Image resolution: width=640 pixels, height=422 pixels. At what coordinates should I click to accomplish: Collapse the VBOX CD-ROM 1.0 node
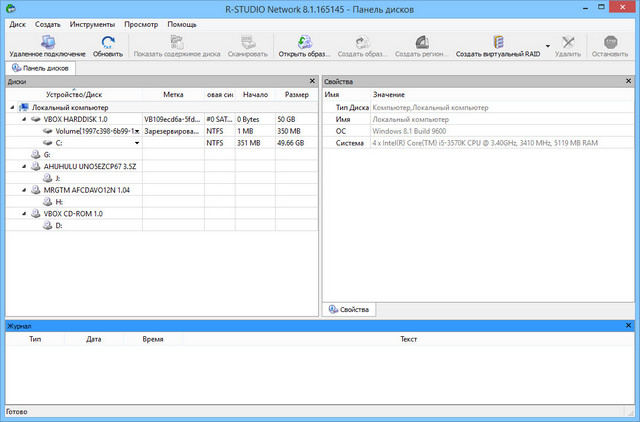point(24,214)
